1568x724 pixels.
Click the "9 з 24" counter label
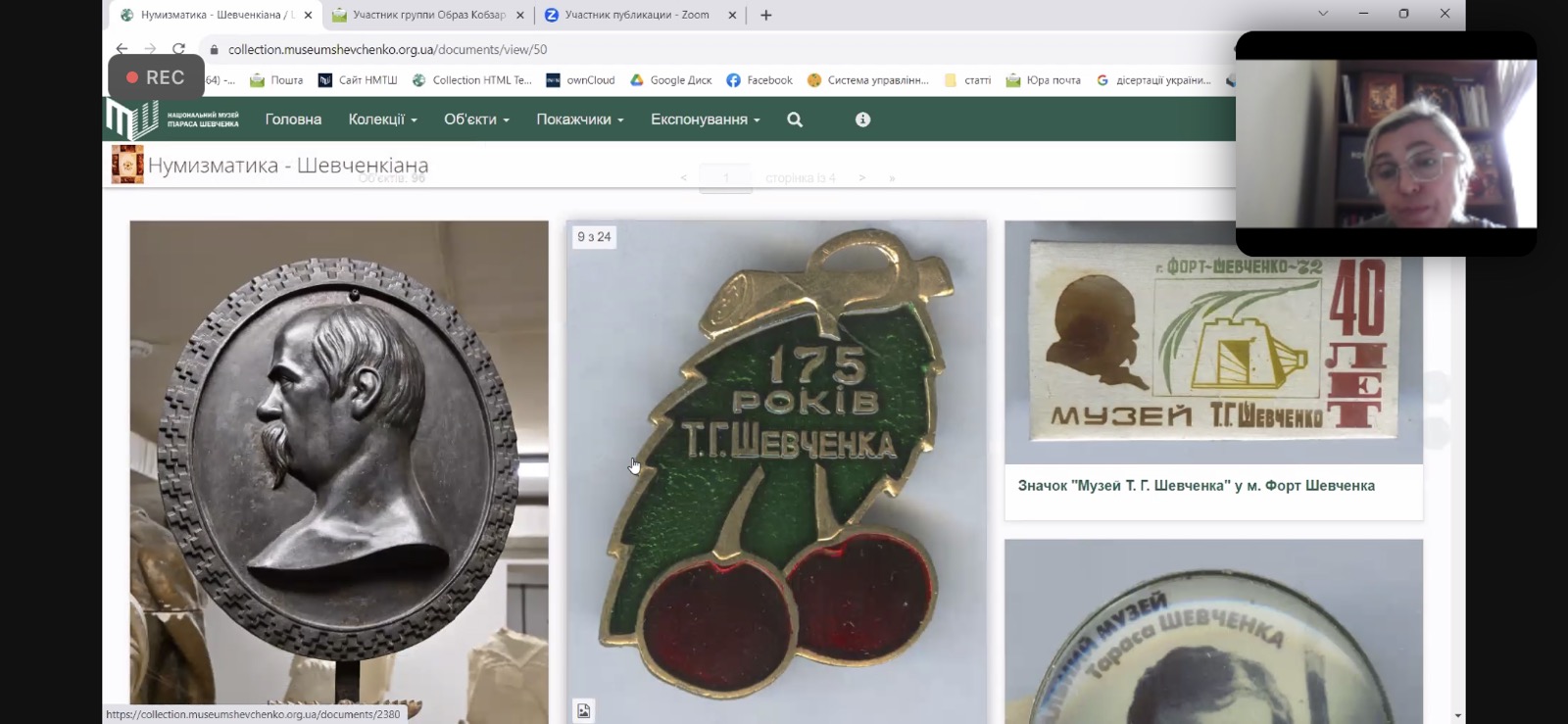click(x=594, y=237)
